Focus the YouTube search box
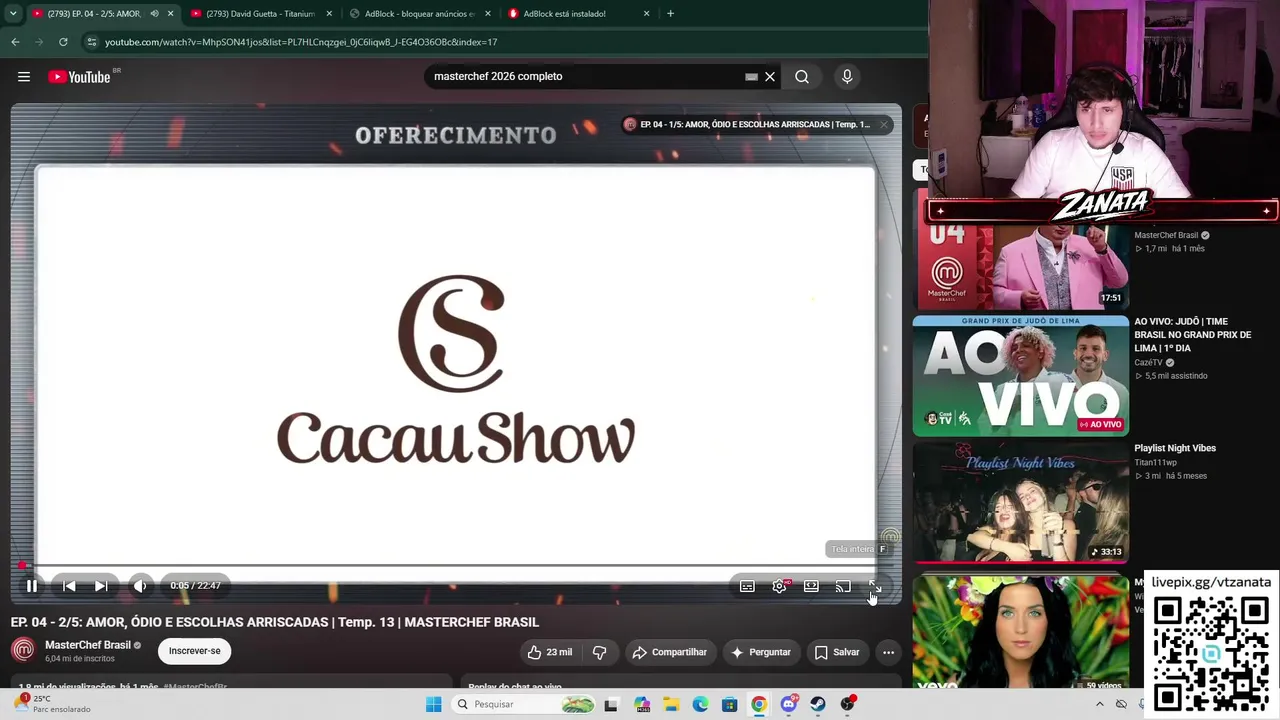The height and width of the screenshot is (720, 1280). coord(585,77)
